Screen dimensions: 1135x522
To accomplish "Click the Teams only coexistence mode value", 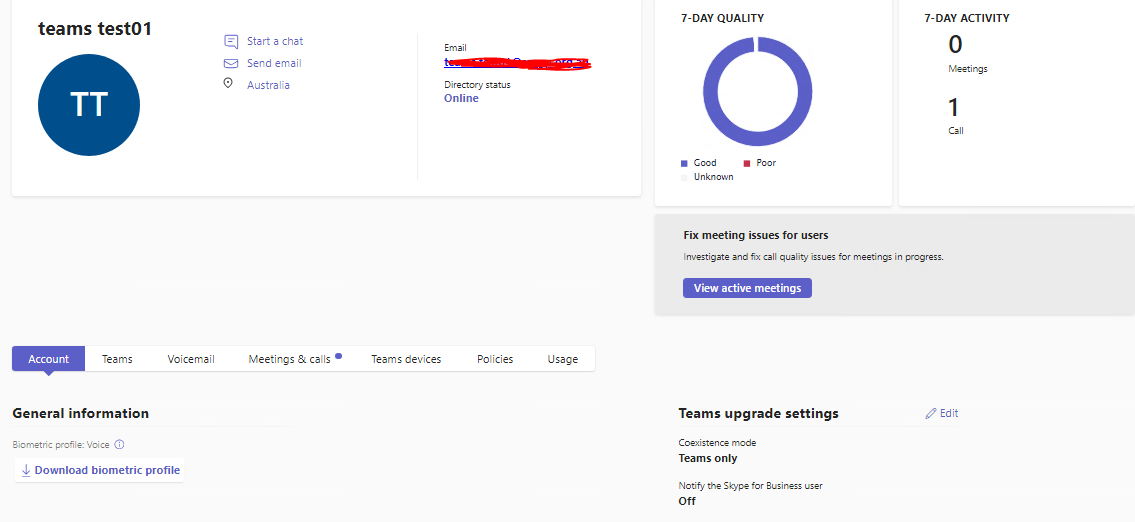I will 708,458.
